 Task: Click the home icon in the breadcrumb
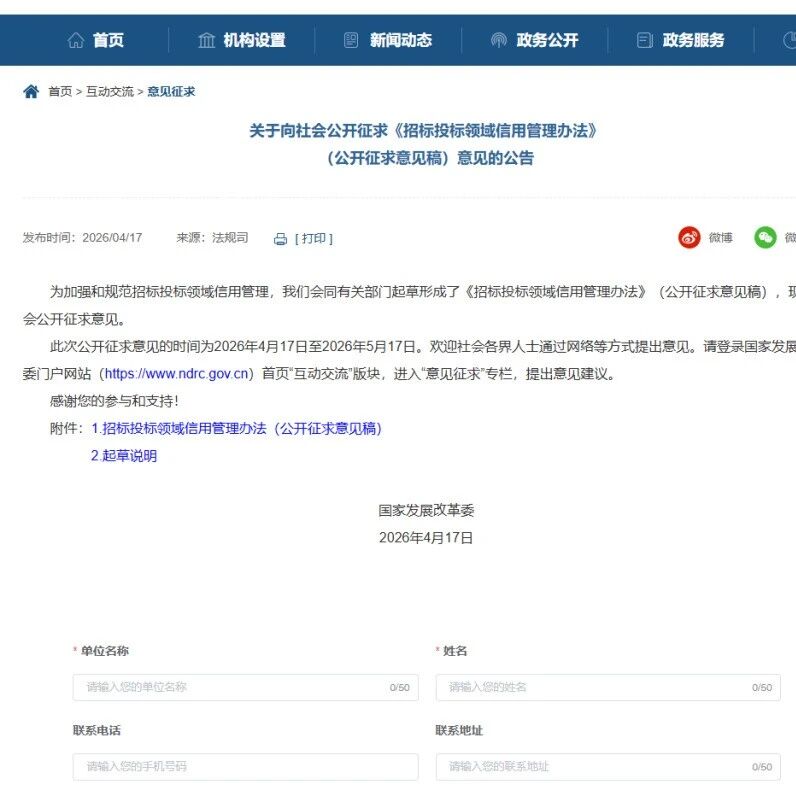[x=31, y=91]
